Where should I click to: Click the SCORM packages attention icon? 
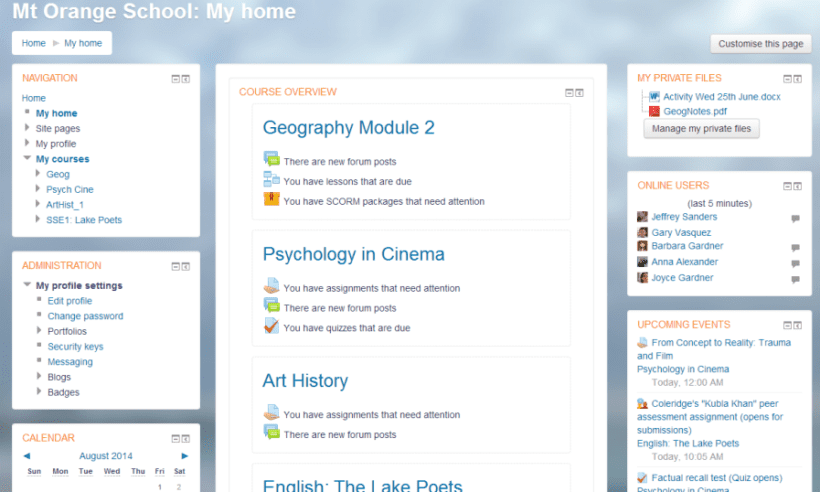(x=271, y=200)
